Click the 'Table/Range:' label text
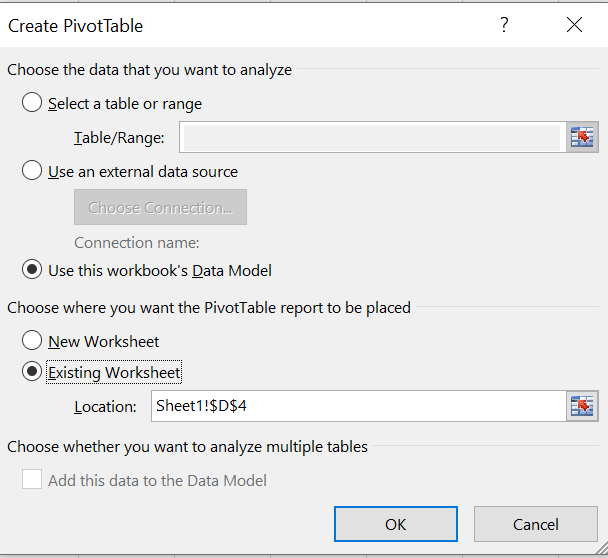The height and width of the screenshot is (558, 608). [x=119, y=138]
